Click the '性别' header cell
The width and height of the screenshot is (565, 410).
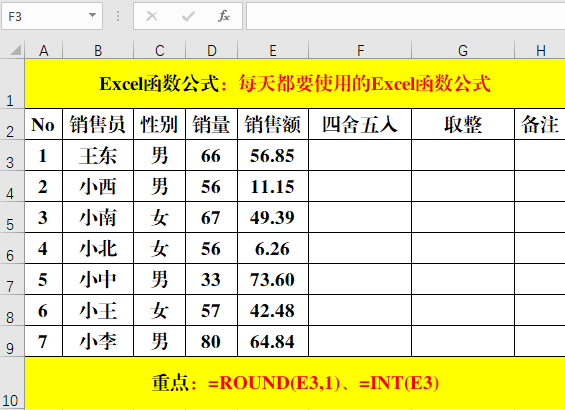coord(160,124)
